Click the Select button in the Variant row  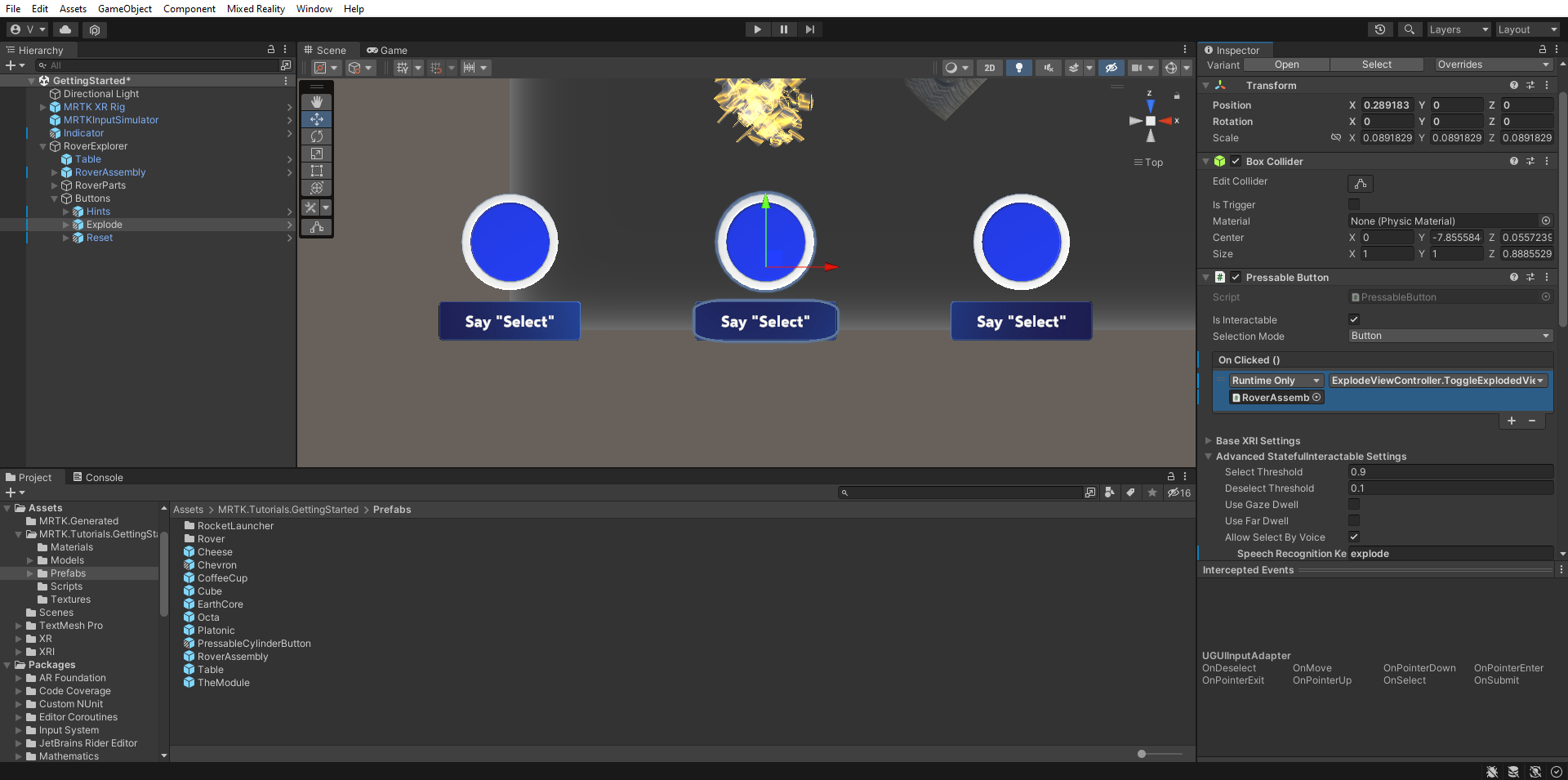click(x=1376, y=64)
